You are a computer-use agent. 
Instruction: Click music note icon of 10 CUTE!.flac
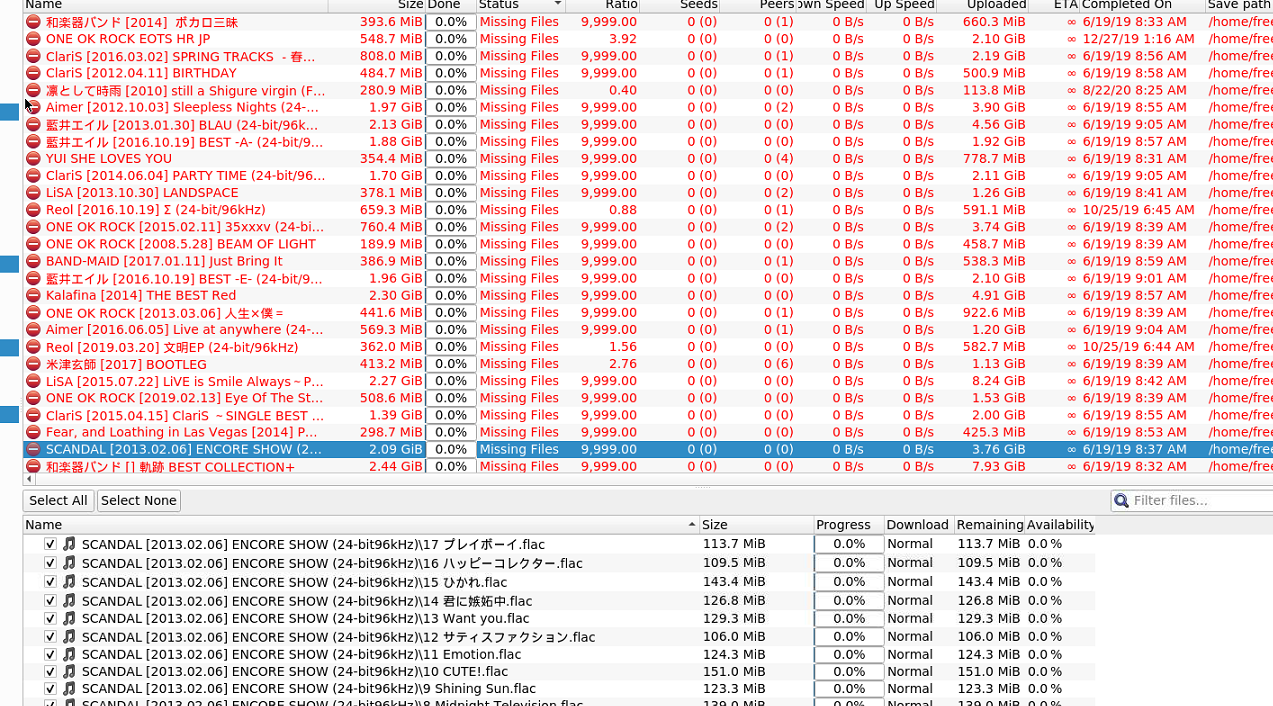pyautogui.click(x=69, y=671)
